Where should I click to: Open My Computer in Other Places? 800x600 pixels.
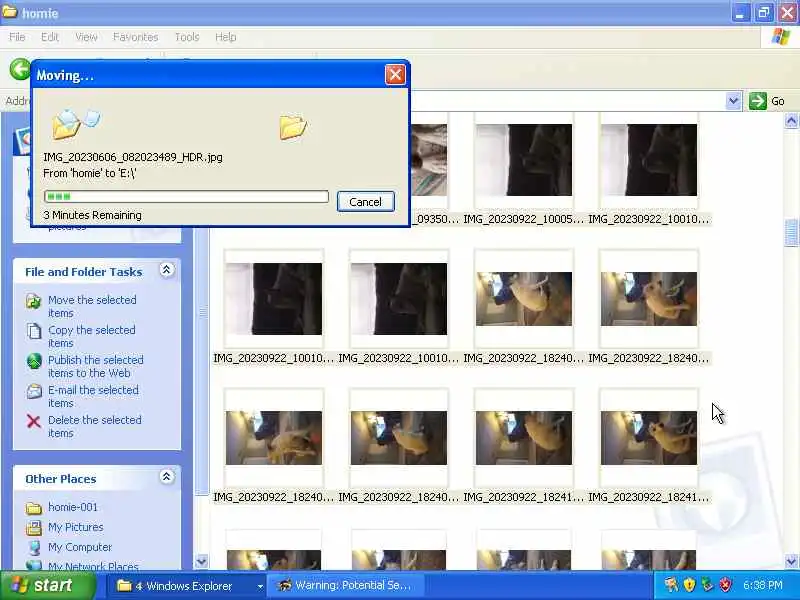[x=80, y=547]
